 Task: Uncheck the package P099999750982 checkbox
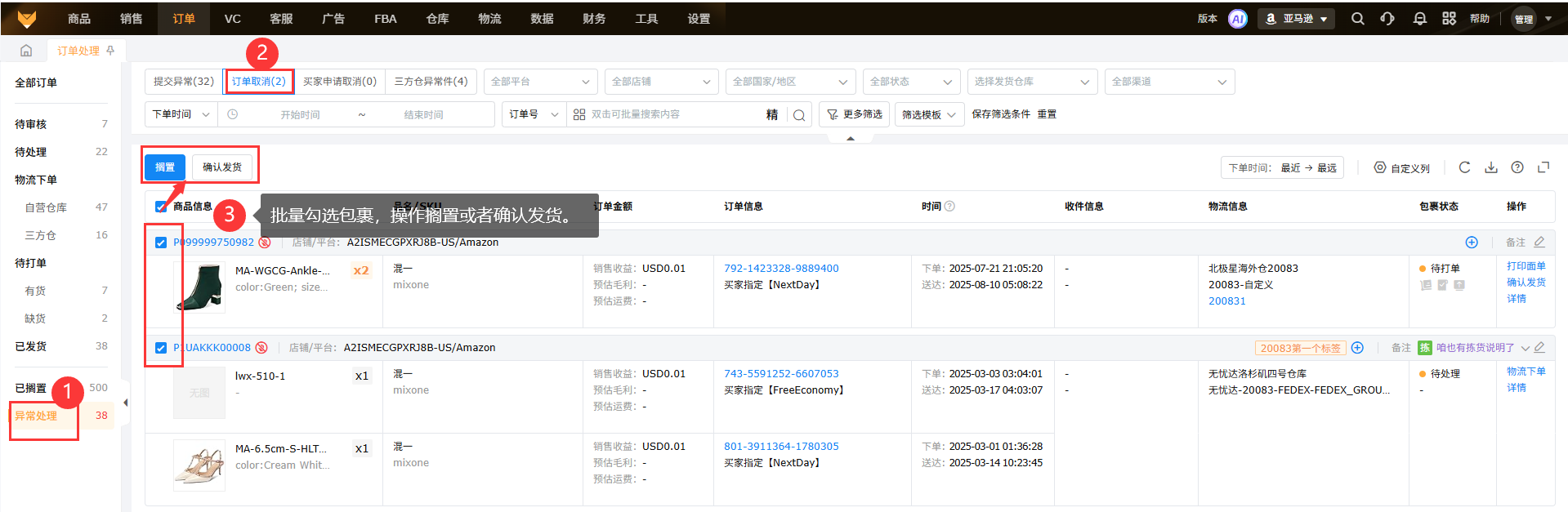click(x=161, y=243)
